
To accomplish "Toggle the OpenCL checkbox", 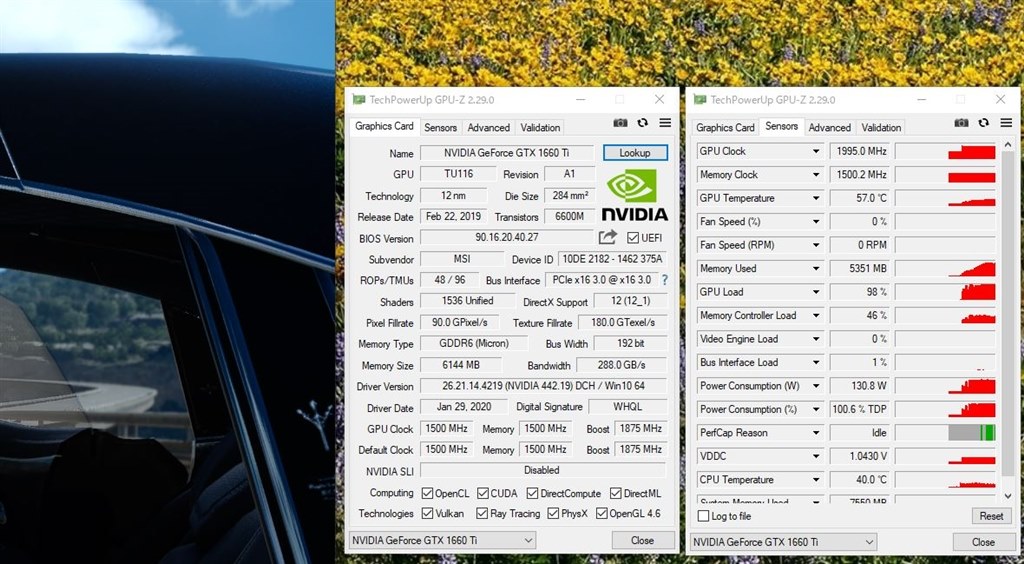I will pos(427,493).
